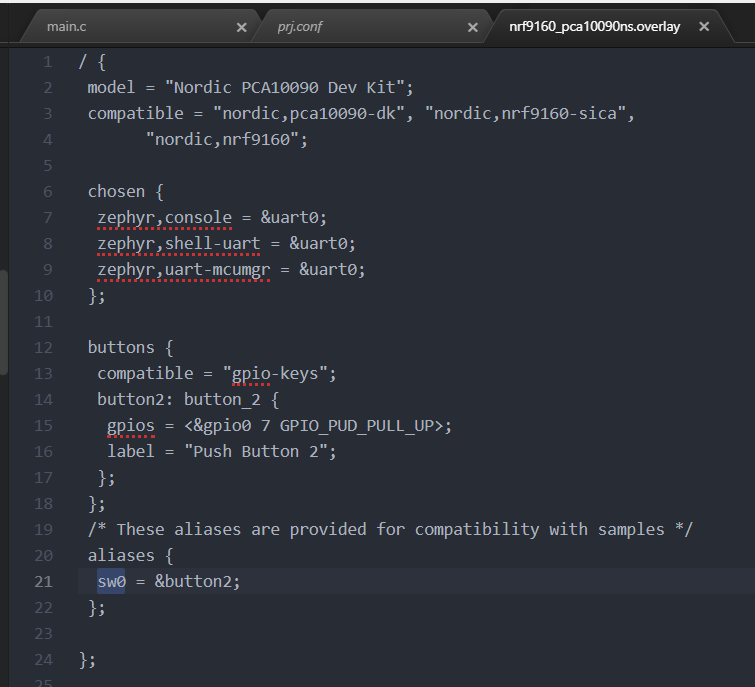Place cursor on the sw0 alias
Viewport: 755px width, 687px height.
111,582
